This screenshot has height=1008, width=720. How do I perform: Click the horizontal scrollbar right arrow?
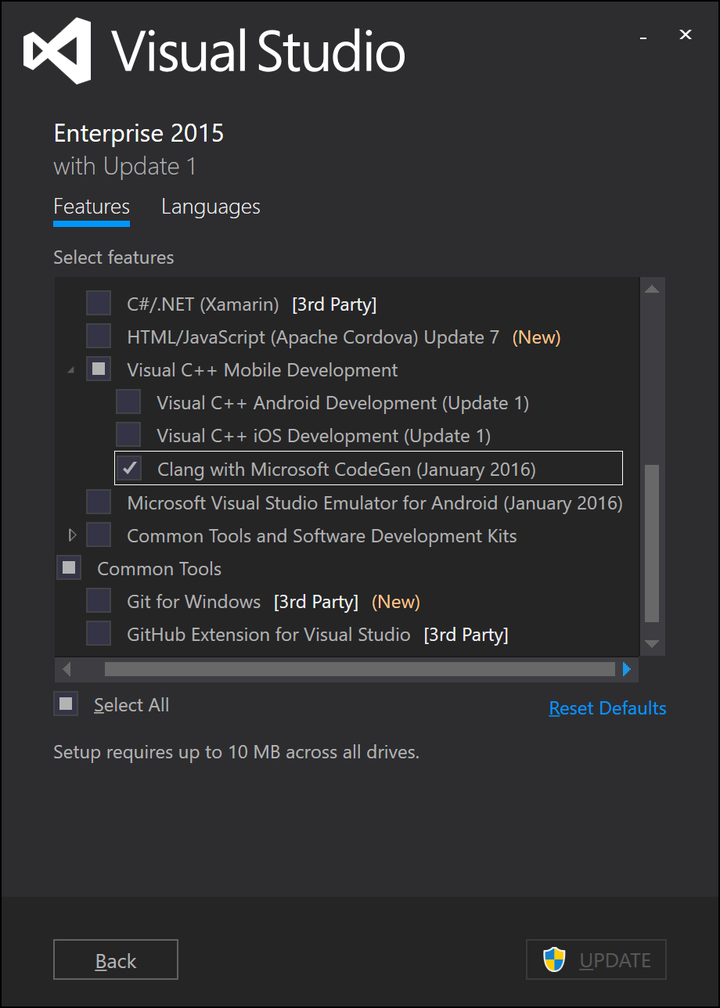tap(627, 670)
